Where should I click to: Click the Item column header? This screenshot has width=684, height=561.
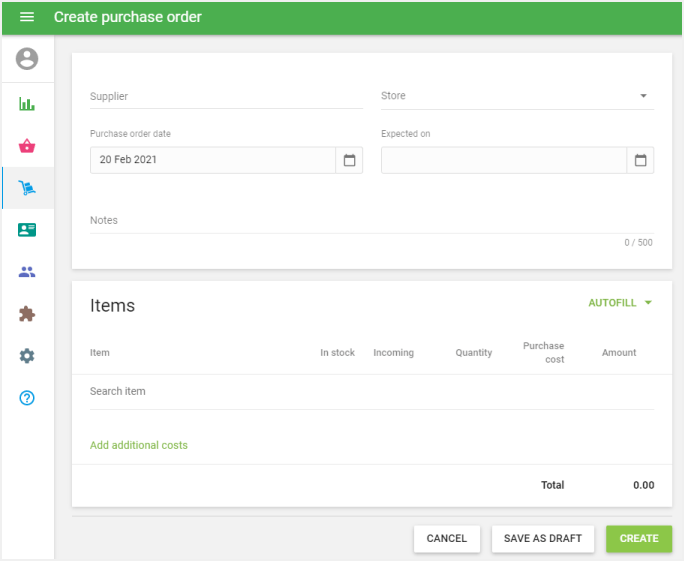coord(99,352)
